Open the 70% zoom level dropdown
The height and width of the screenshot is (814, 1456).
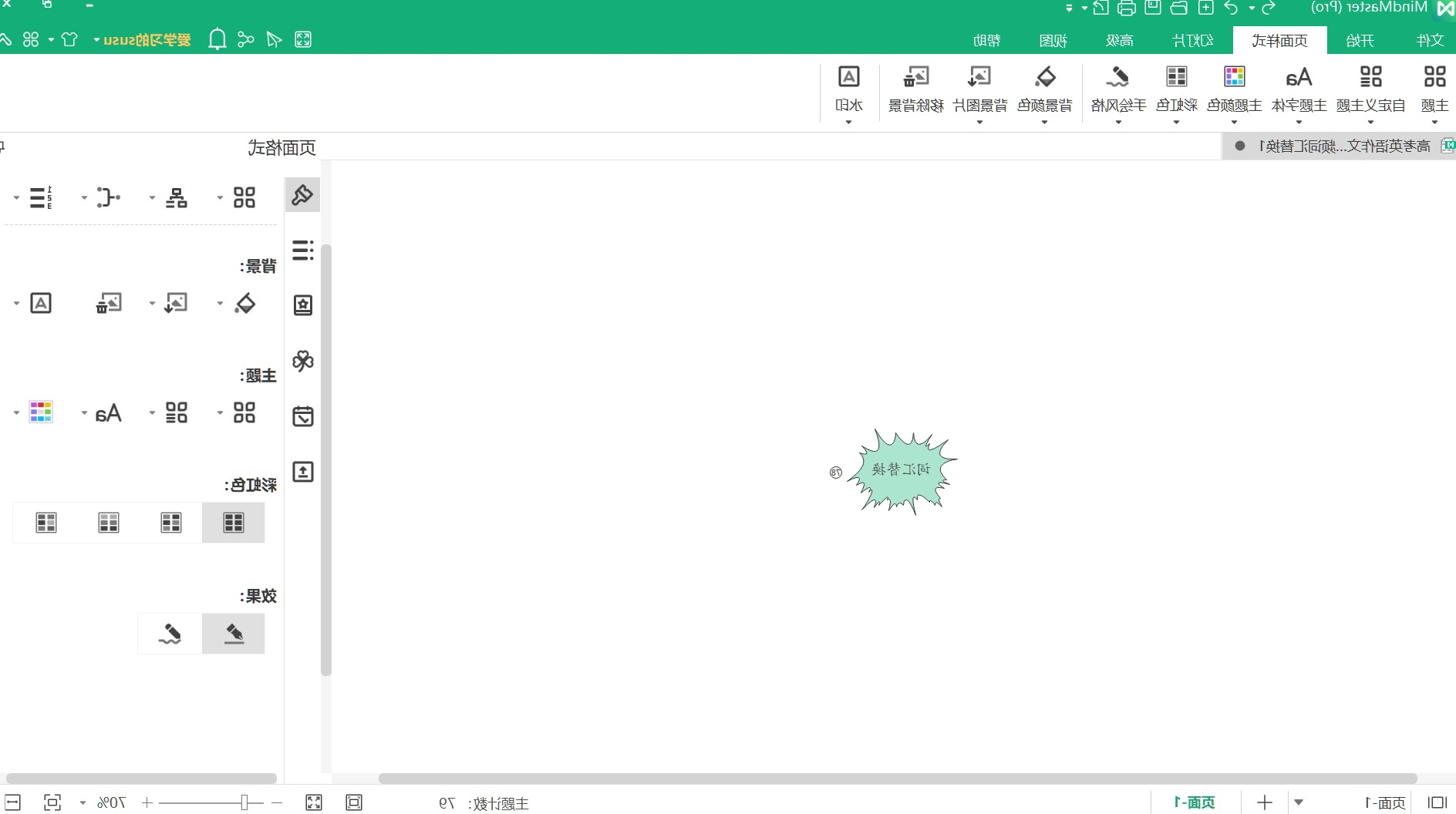pos(83,803)
